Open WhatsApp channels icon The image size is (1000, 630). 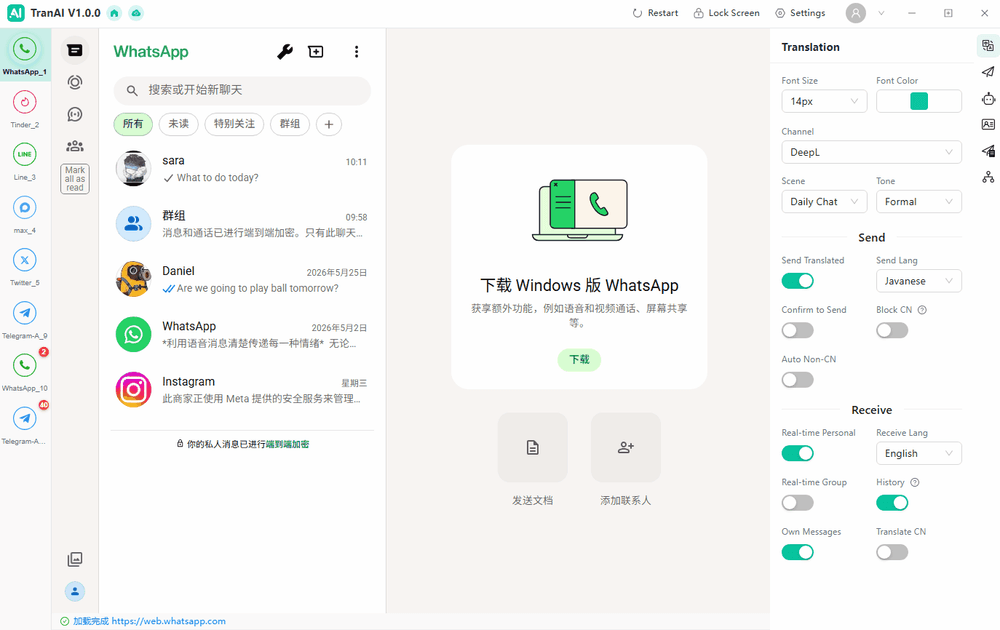pos(75,114)
